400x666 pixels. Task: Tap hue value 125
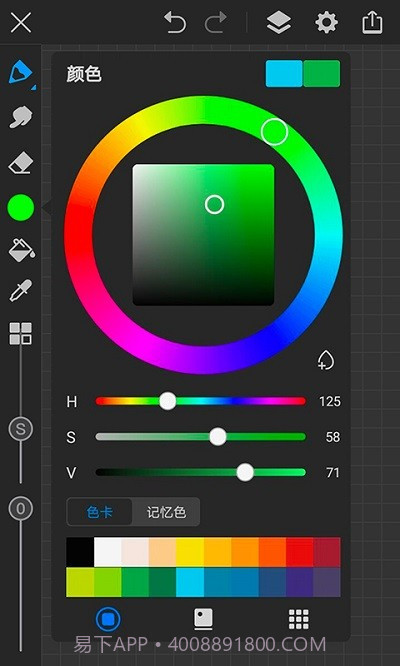click(330, 401)
